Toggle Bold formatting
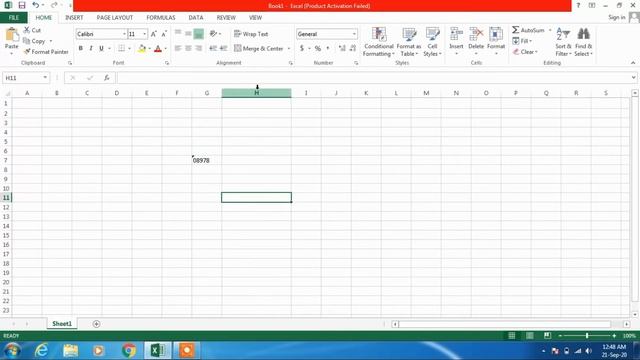 [x=80, y=48]
